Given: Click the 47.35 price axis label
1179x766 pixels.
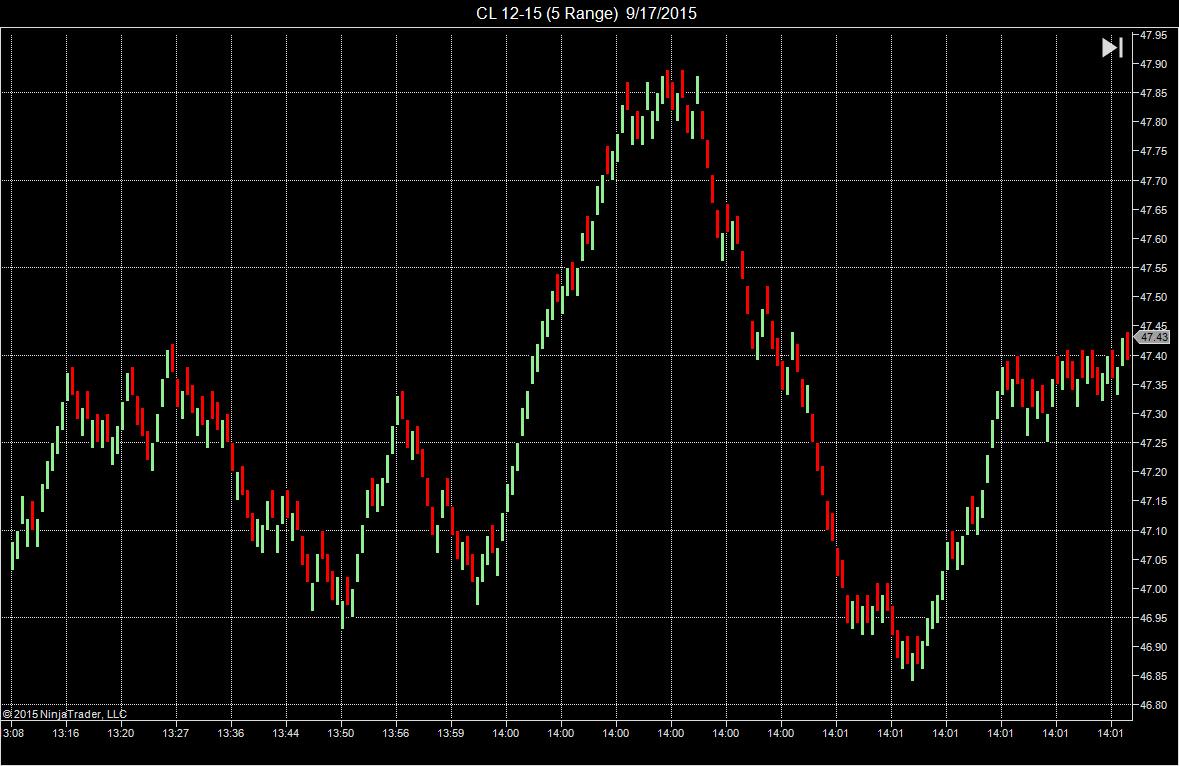Looking at the screenshot, I should [x=1154, y=385].
